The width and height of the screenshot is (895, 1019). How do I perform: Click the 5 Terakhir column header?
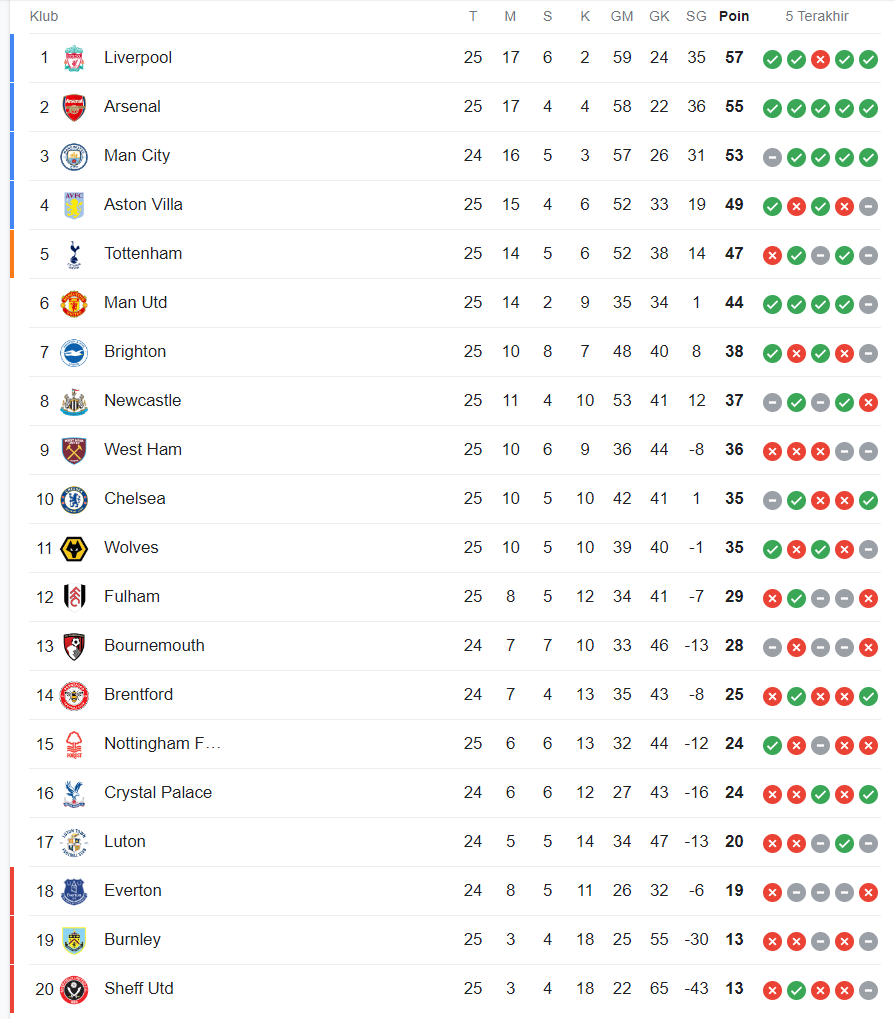pyautogui.click(x=817, y=16)
